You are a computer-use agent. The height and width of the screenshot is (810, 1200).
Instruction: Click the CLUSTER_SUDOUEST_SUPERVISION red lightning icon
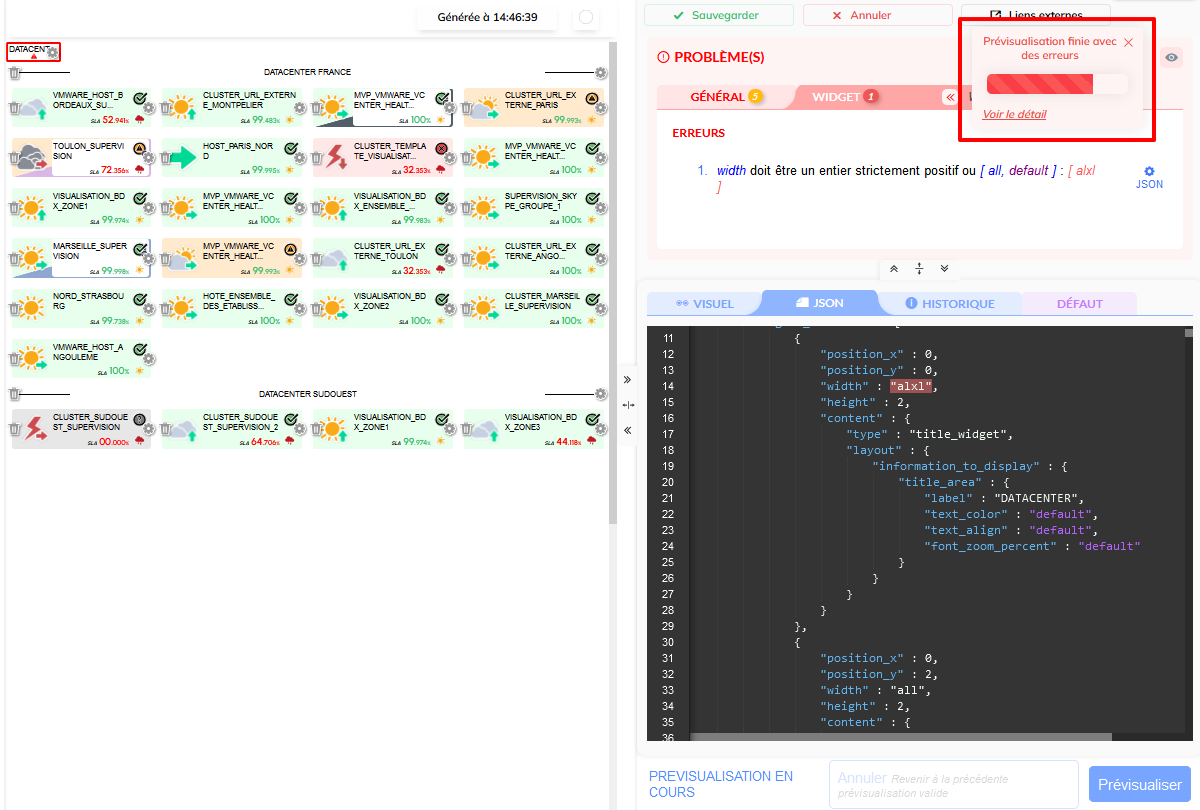coord(36,429)
